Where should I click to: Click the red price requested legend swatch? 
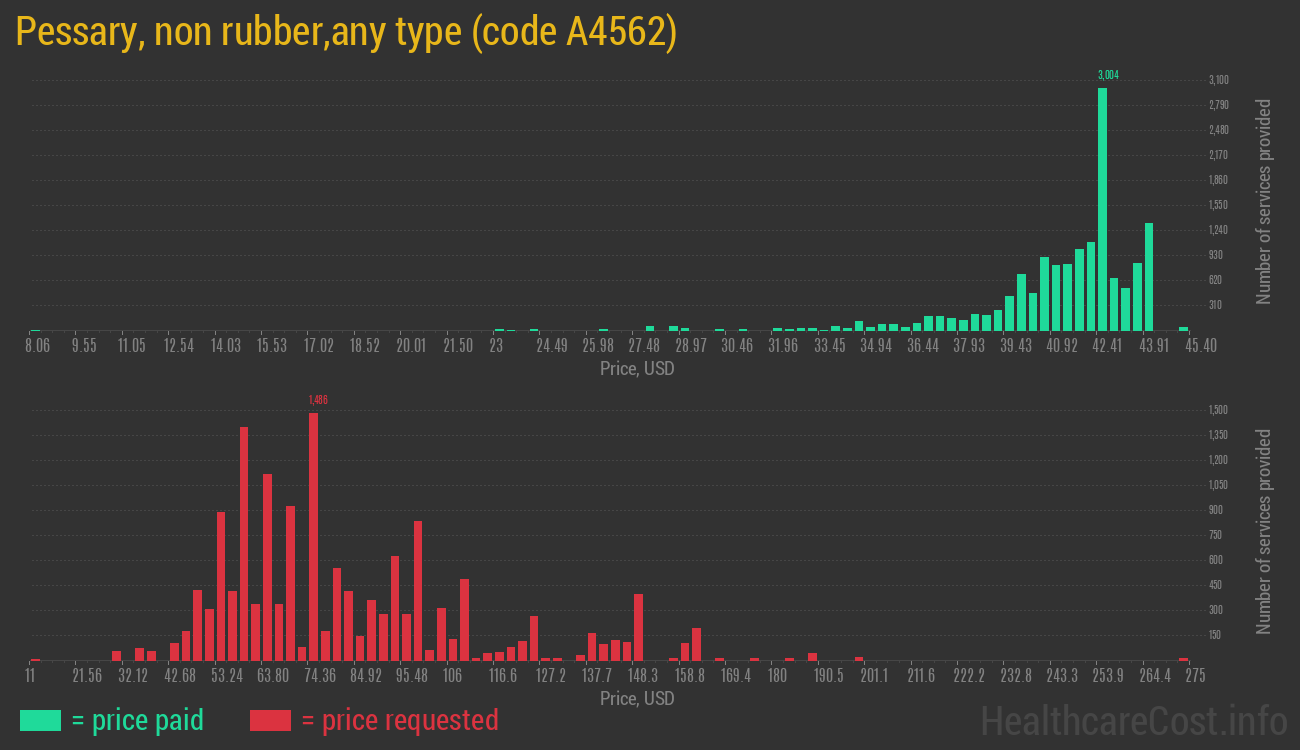[x=270, y=720]
